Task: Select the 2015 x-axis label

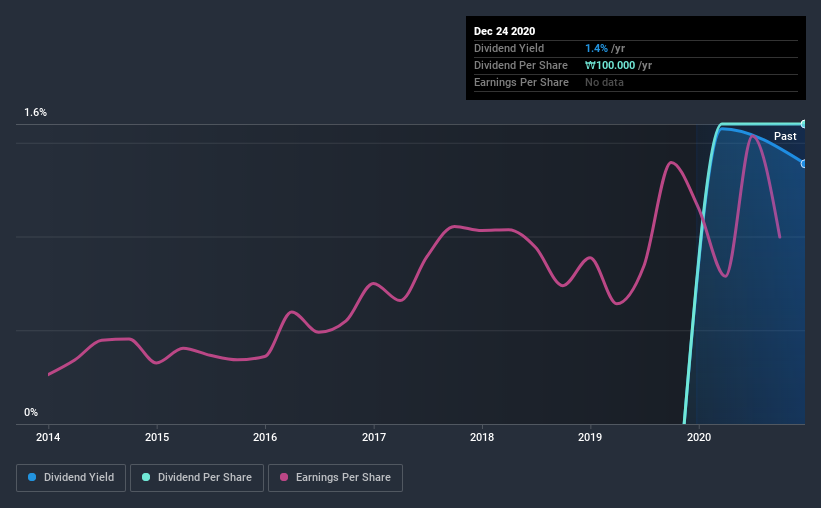Action: (x=157, y=437)
